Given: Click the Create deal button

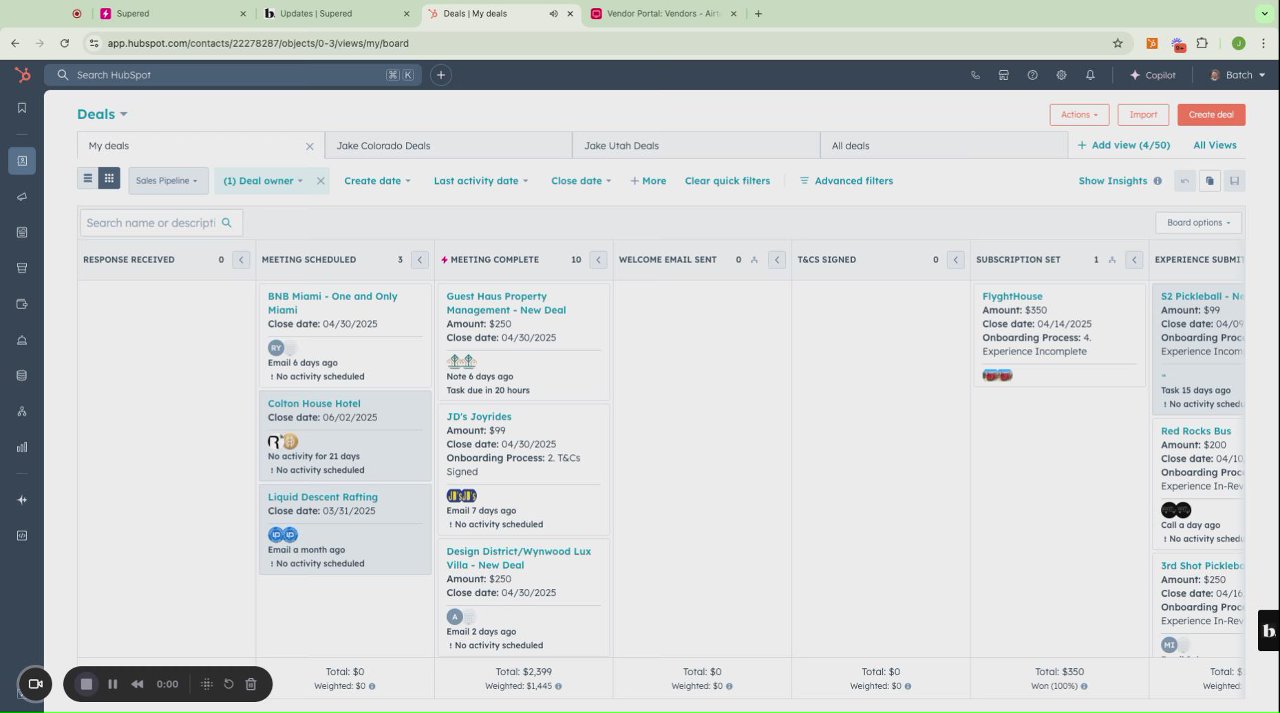Looking at the screenshot, I should coord(1211,114).
